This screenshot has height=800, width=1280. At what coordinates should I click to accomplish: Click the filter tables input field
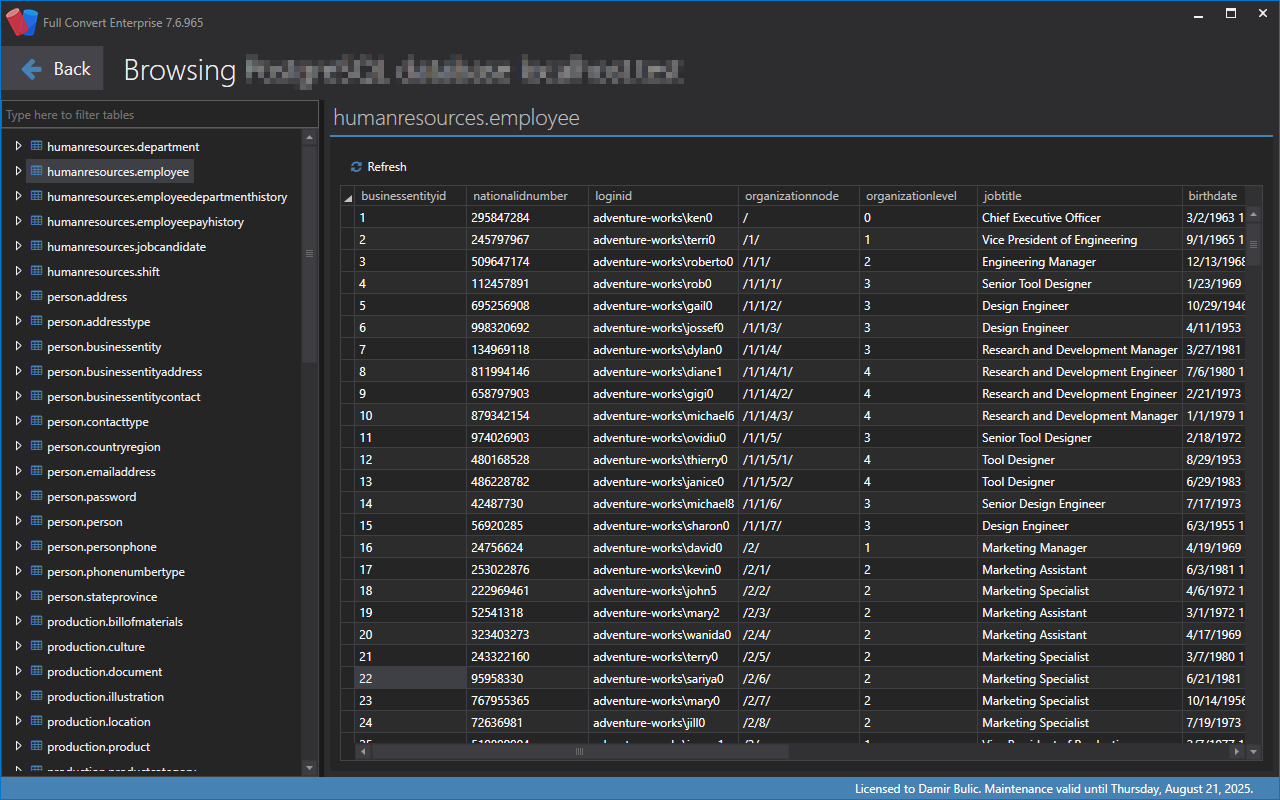coord(160,115)
